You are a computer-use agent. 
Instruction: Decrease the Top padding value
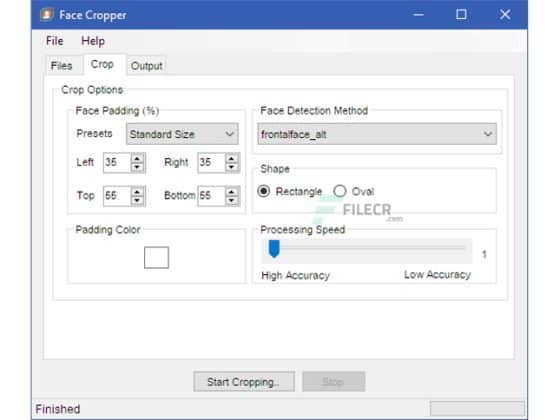[x=138, y=201]
